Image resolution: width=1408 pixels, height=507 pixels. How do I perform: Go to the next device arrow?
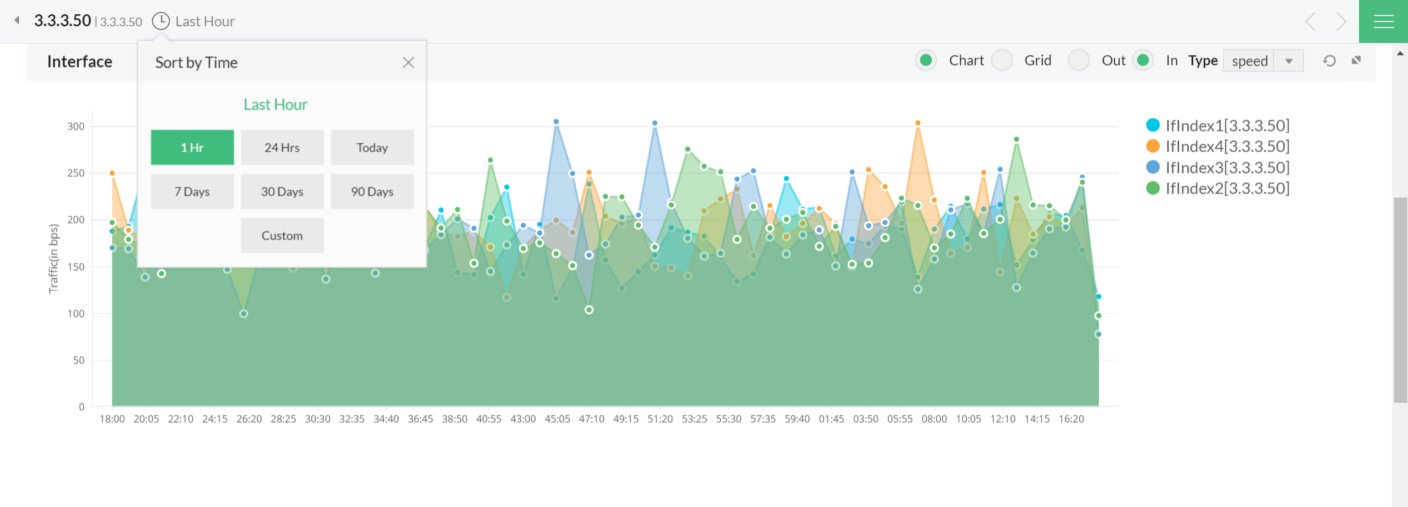pyautogui.click(x=1342, y=22)
